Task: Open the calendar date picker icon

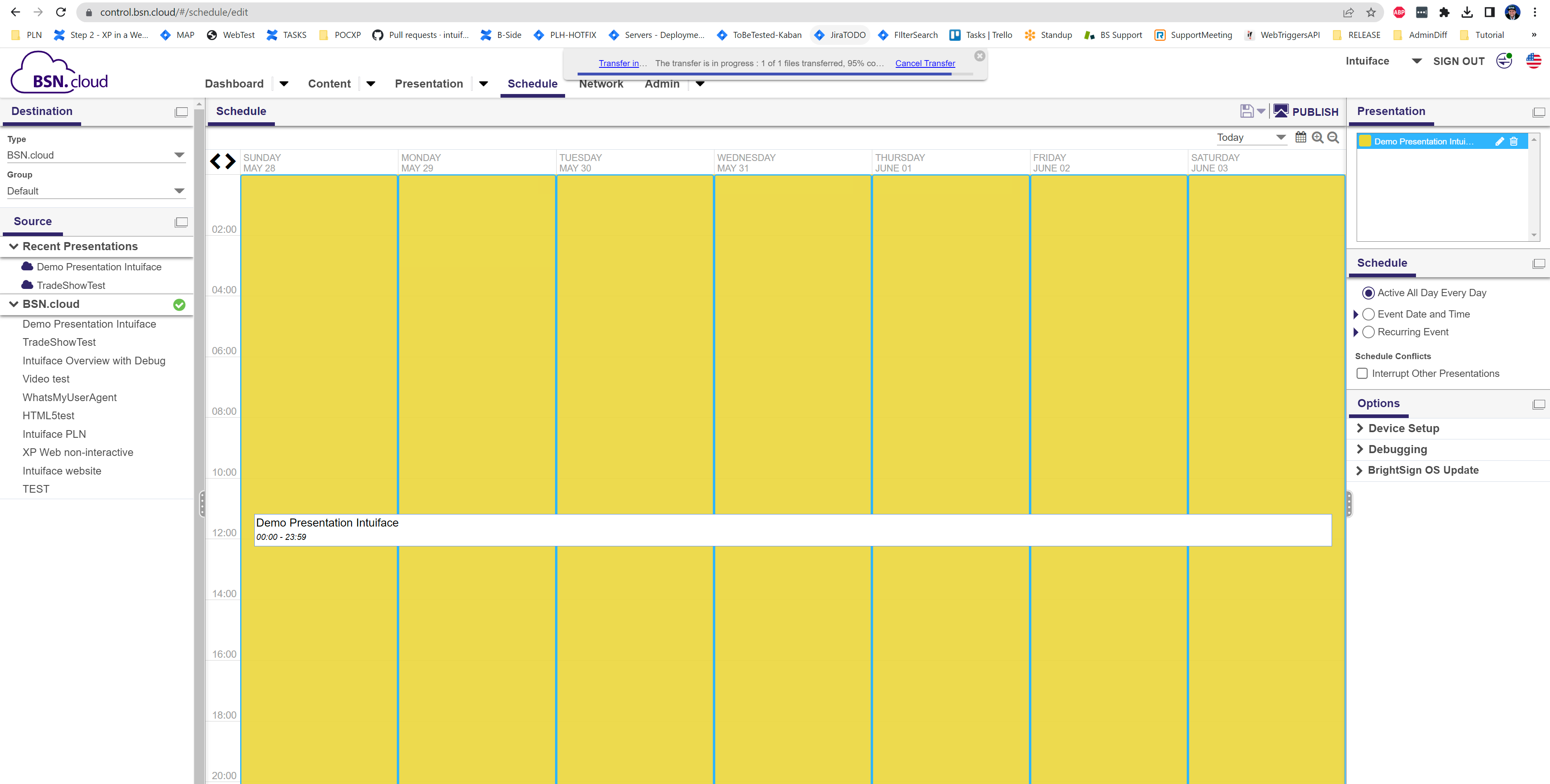Action: 1300,137
